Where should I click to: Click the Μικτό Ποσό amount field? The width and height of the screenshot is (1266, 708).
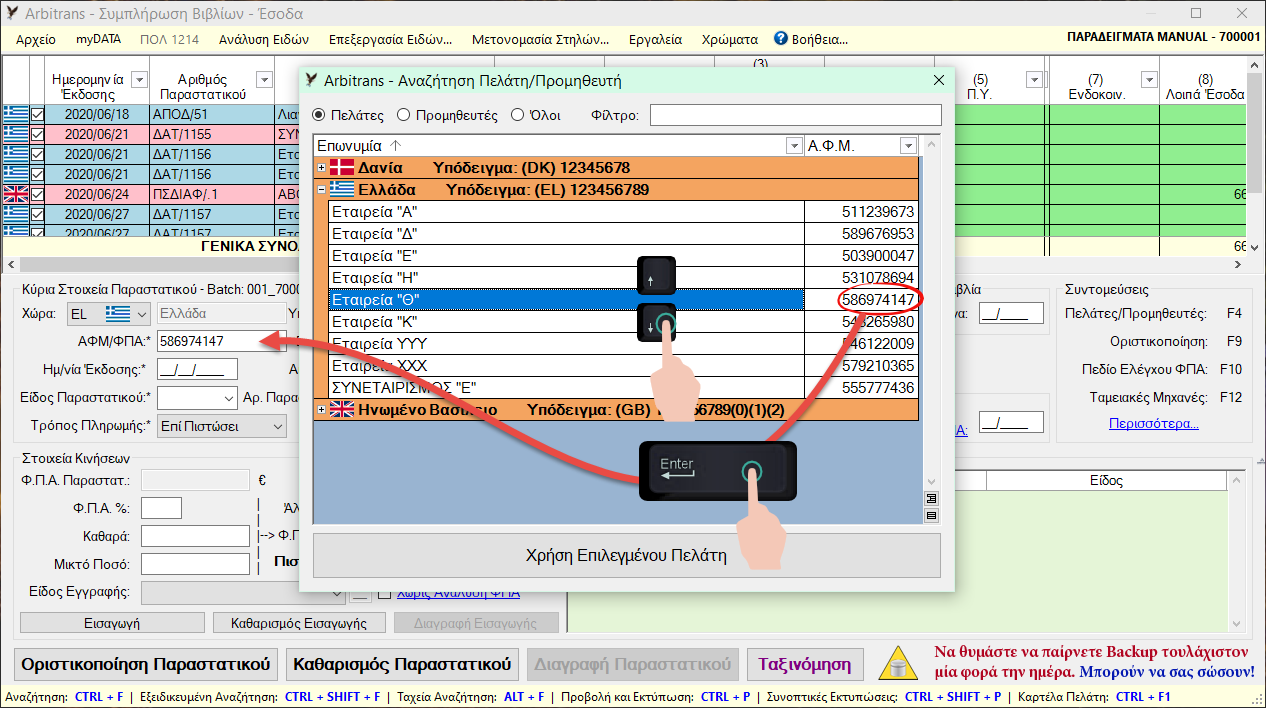(195, 564)
